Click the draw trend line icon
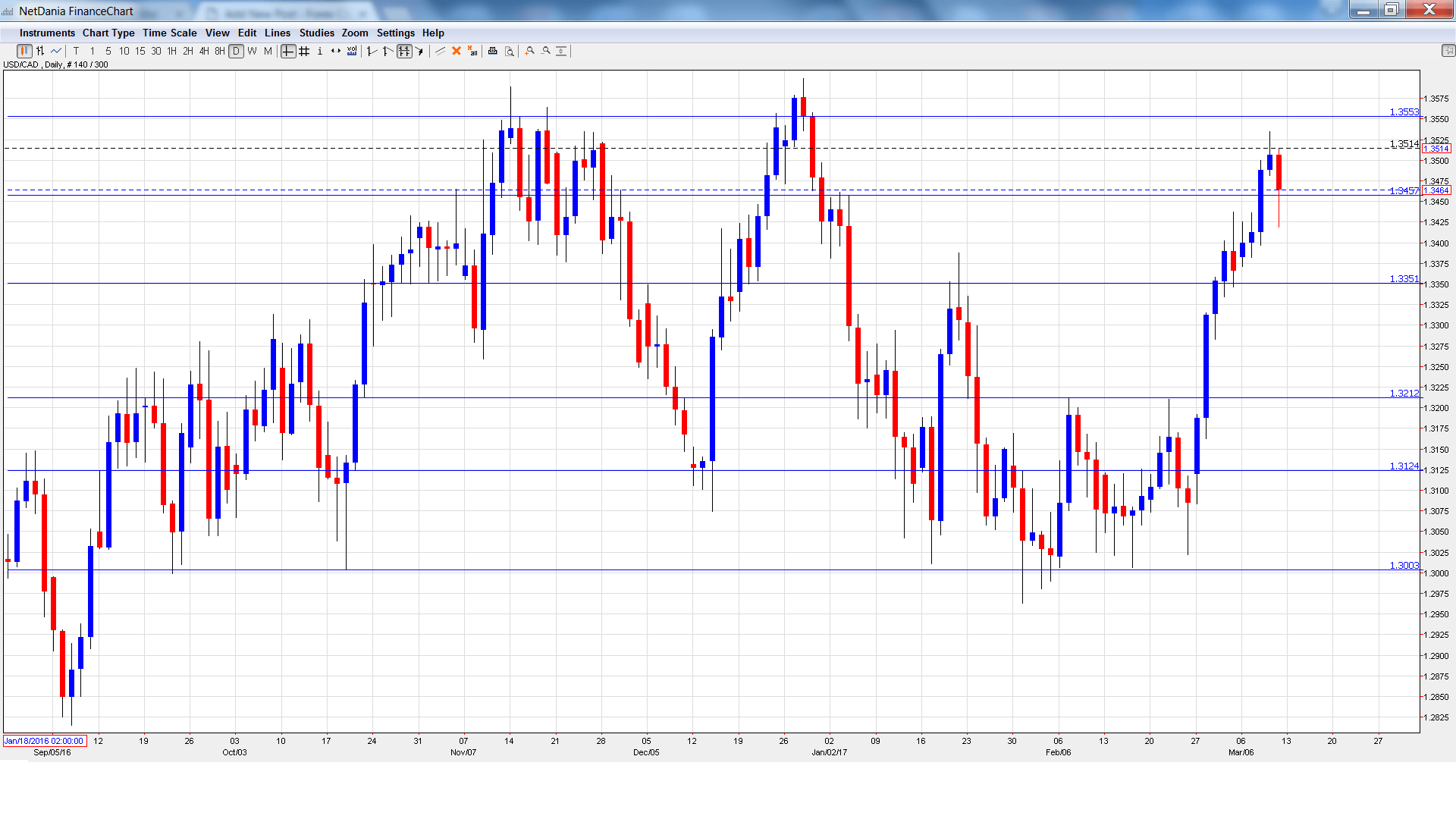The width and height of the screenshot is (1456, 819). tap(440, 52)
